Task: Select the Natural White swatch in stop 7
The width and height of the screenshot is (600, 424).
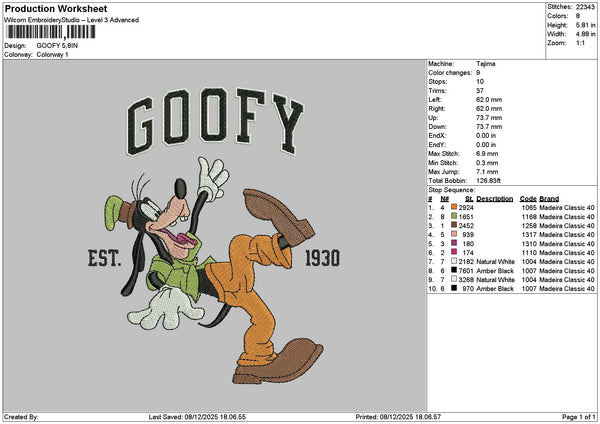Action: (x=454, y=261)
